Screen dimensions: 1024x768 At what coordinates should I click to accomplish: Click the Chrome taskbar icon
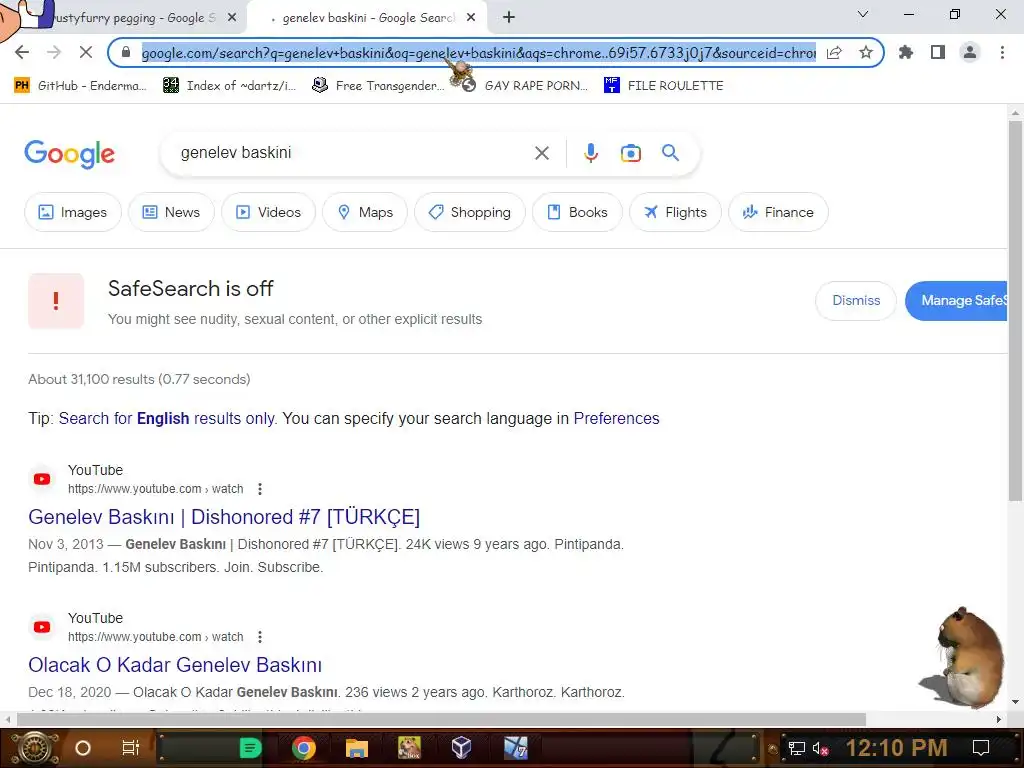(x=304, y=748)
